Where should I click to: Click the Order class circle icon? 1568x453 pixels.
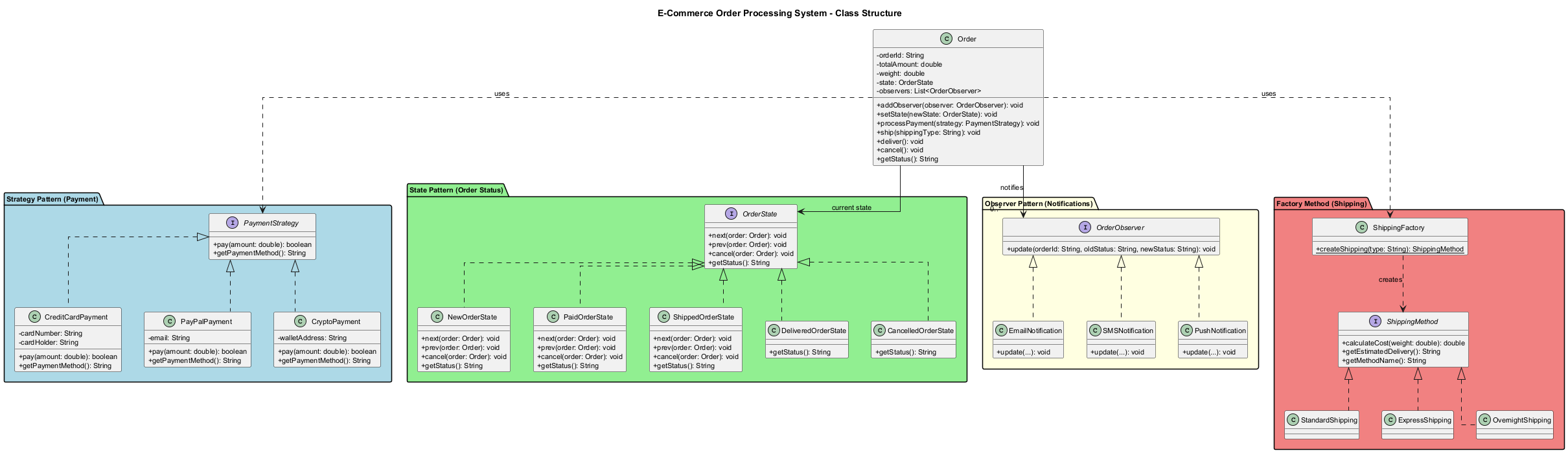click(x=946, y=39)
